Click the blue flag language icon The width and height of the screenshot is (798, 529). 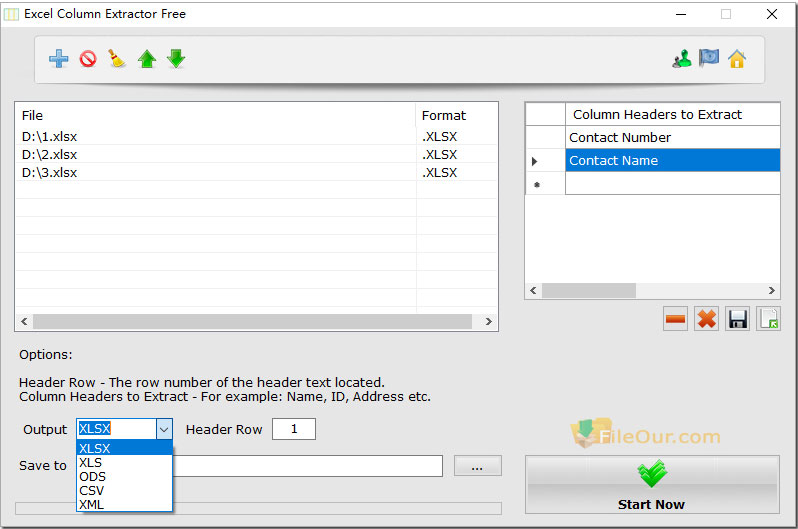coord(709,58)
